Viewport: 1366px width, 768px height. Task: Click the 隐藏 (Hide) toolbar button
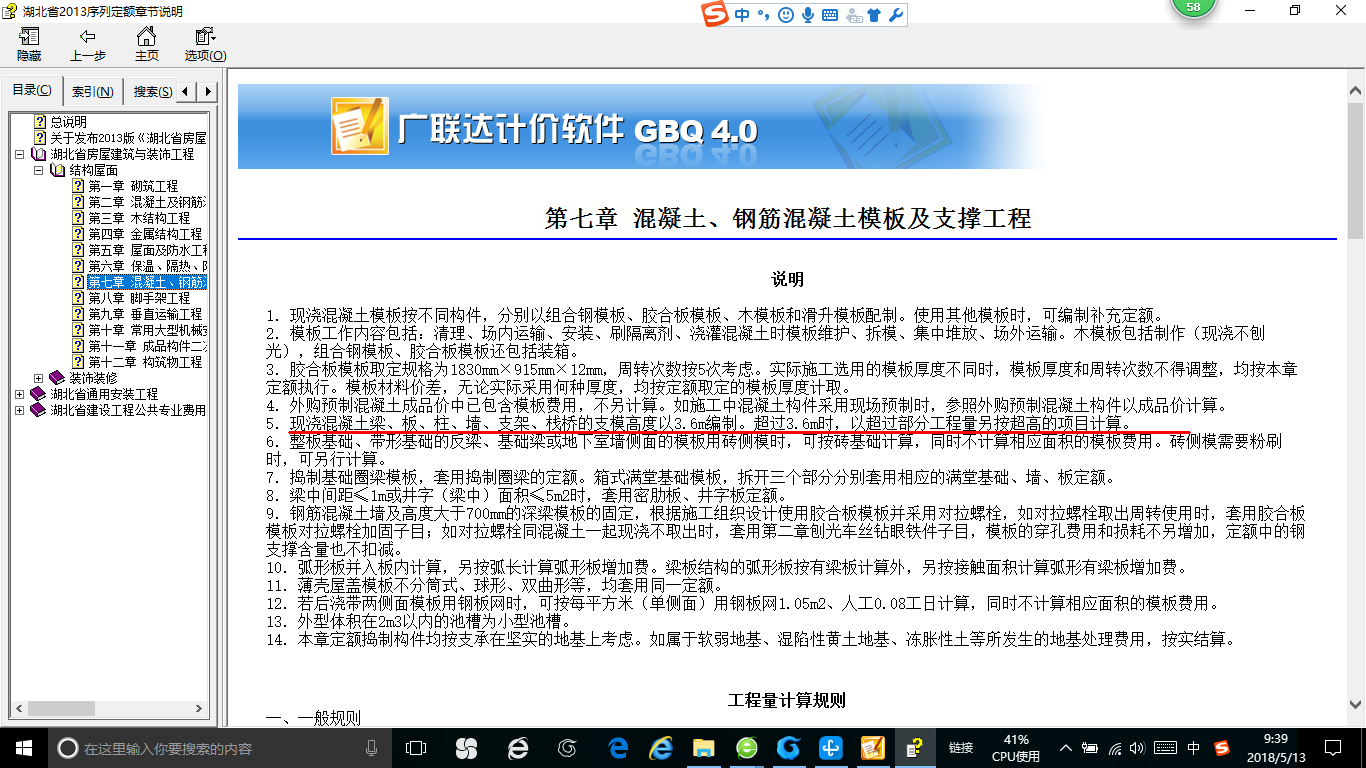coord(29,45)
